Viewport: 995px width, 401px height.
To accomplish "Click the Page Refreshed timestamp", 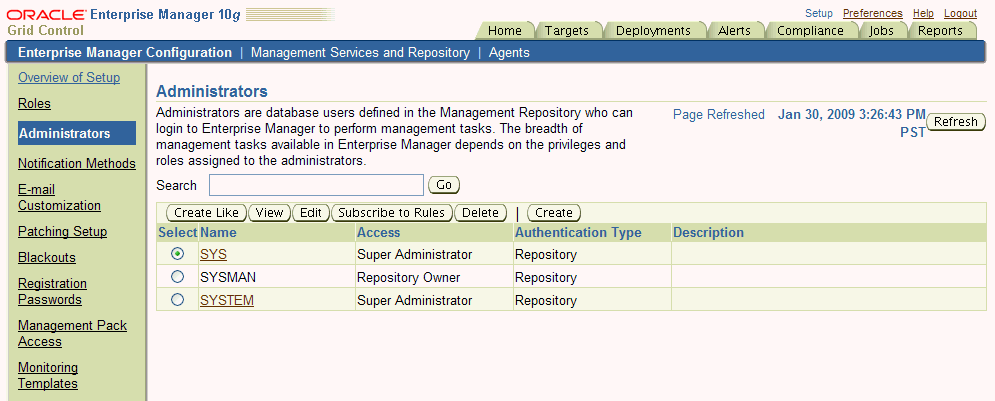I will click(852, 122).
